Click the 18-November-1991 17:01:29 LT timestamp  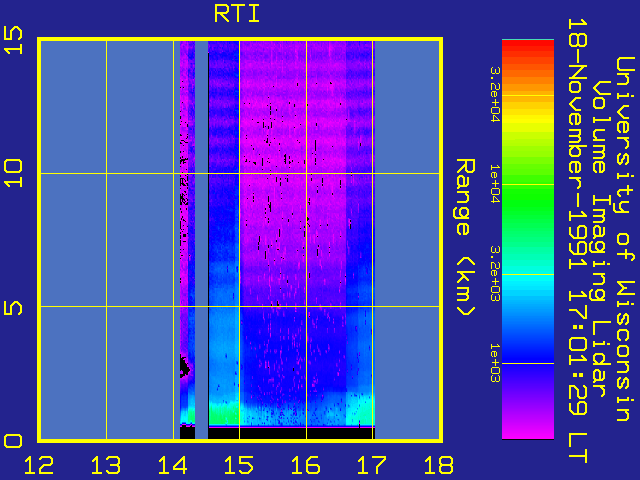(x=578, y=241)
